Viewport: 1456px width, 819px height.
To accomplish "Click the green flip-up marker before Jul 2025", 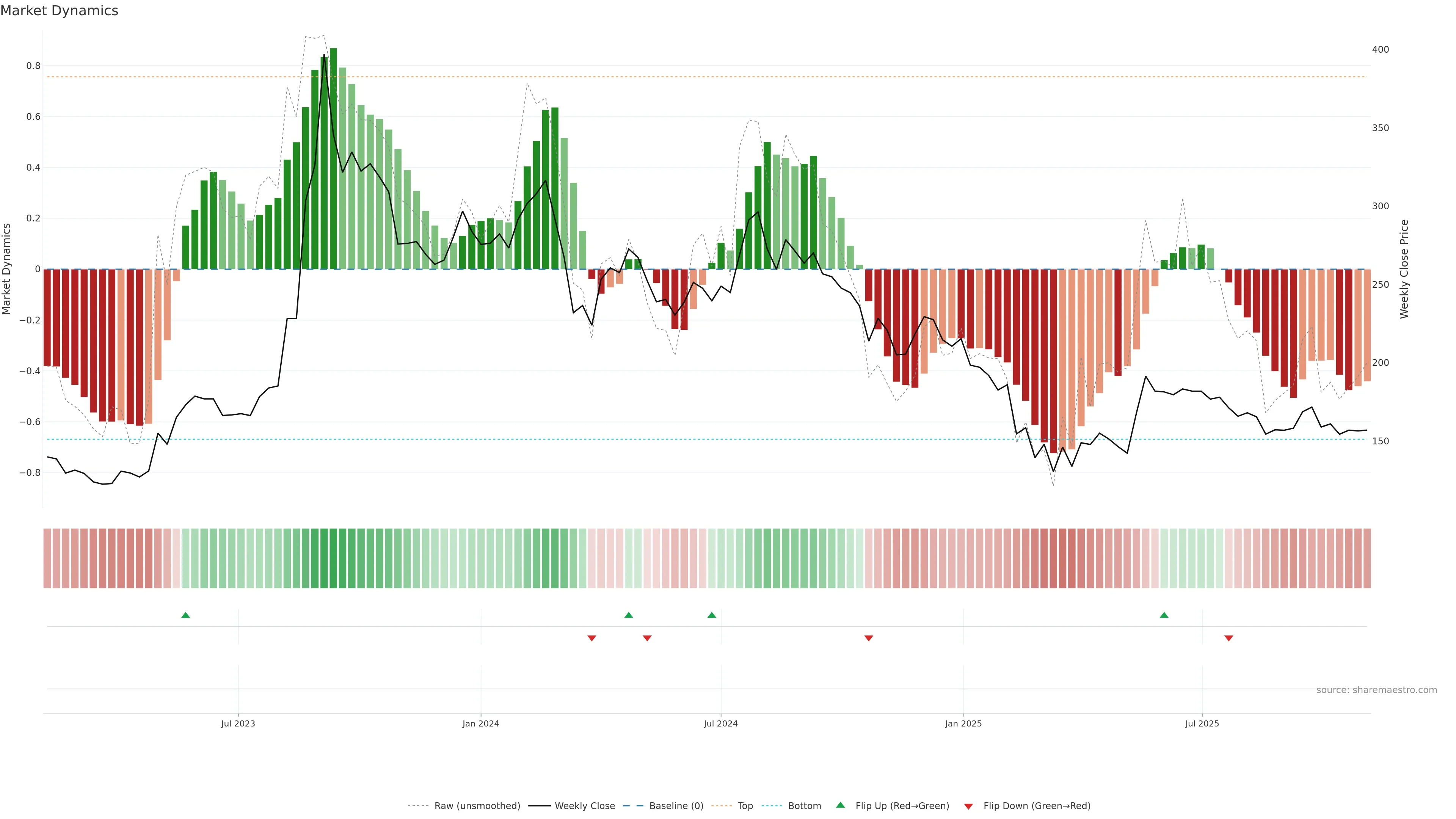I will tap(1164, 615).
